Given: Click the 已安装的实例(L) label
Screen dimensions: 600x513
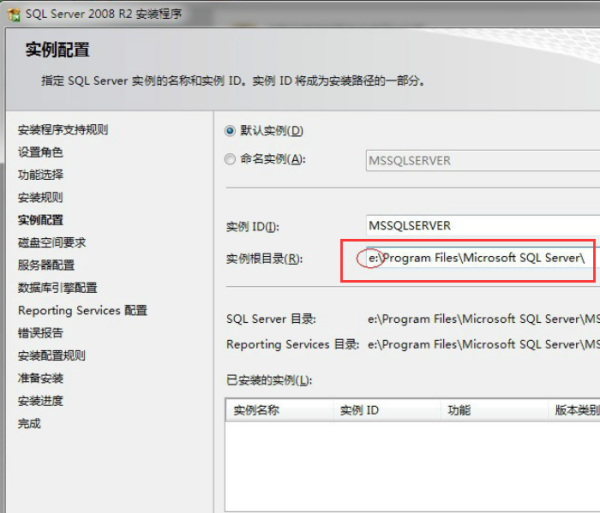Looking at the screenshot, I should click(269, 380).
